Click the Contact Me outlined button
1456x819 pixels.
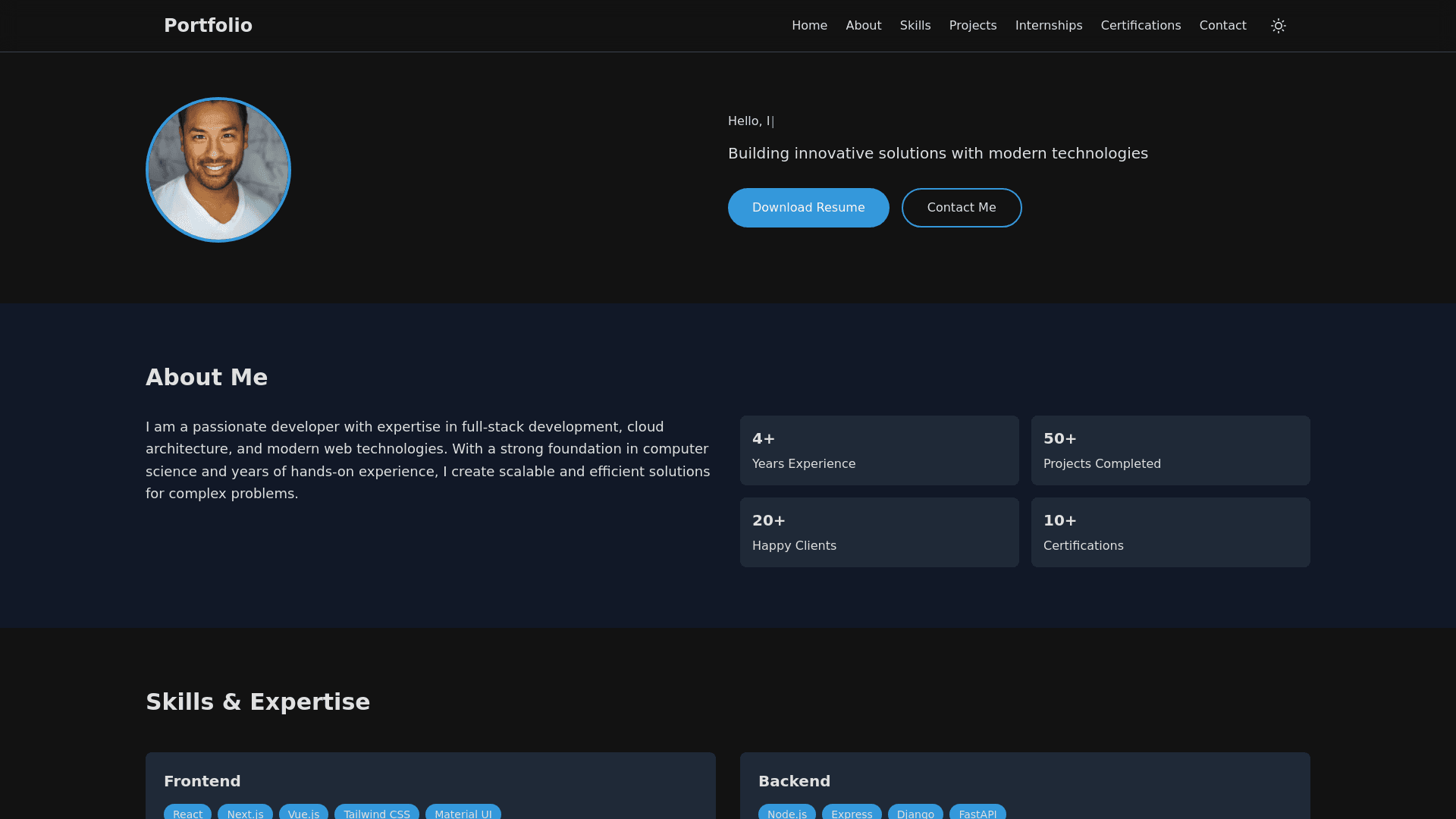click(x=961, y=208)
